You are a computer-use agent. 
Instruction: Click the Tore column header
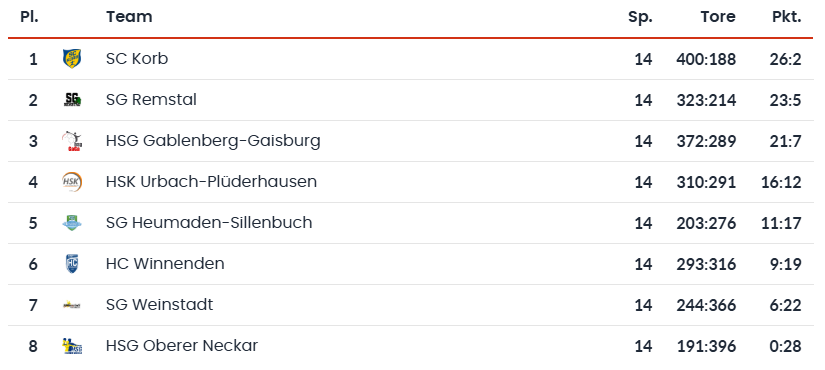[x=718, y=17]
